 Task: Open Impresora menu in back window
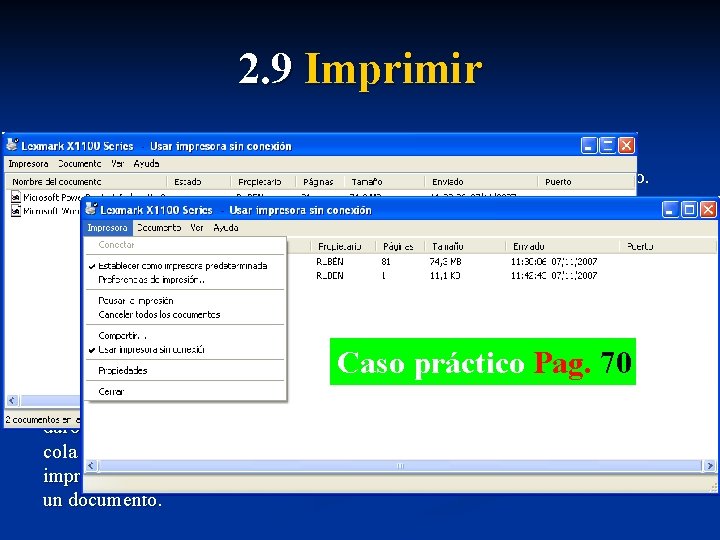pyautogui.click(x=28, y=163)
